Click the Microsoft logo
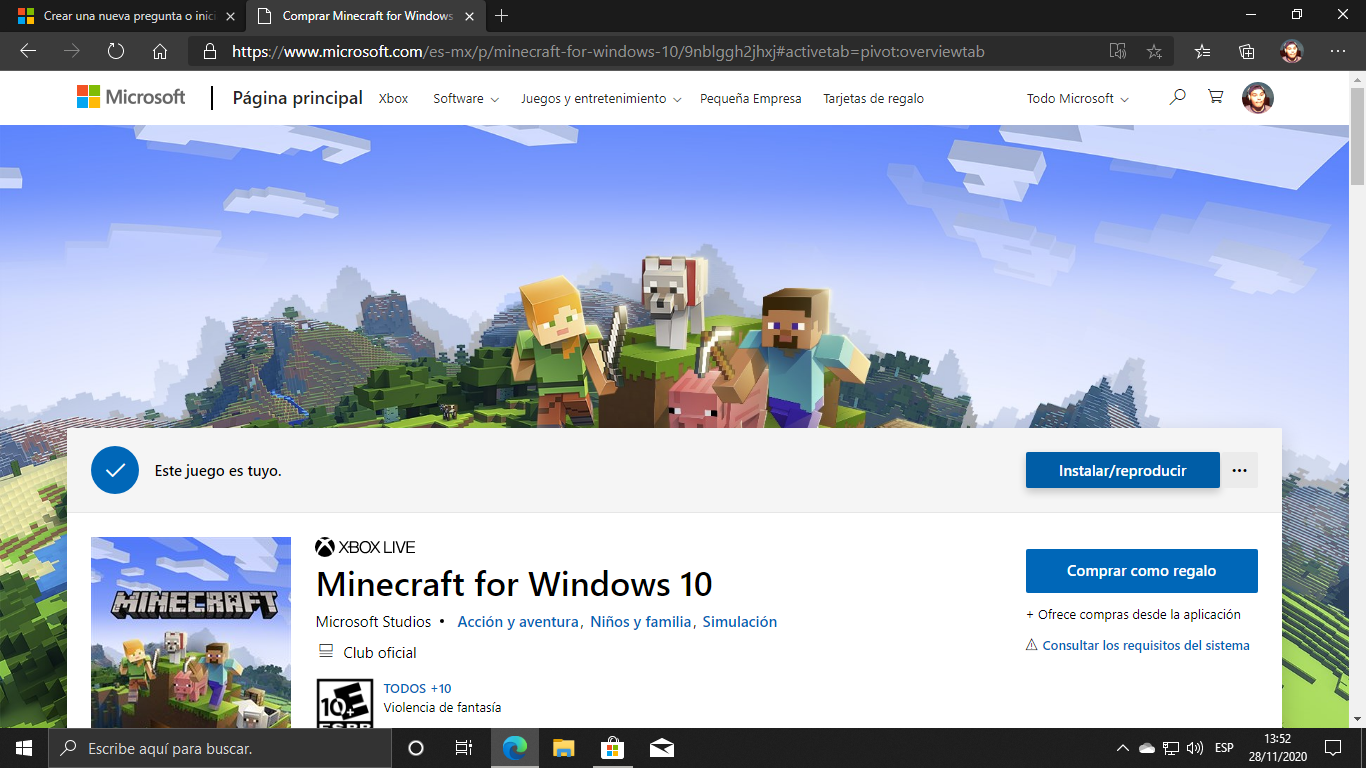The height and width of the screenshot is (768, 1366). coord(131,97)
